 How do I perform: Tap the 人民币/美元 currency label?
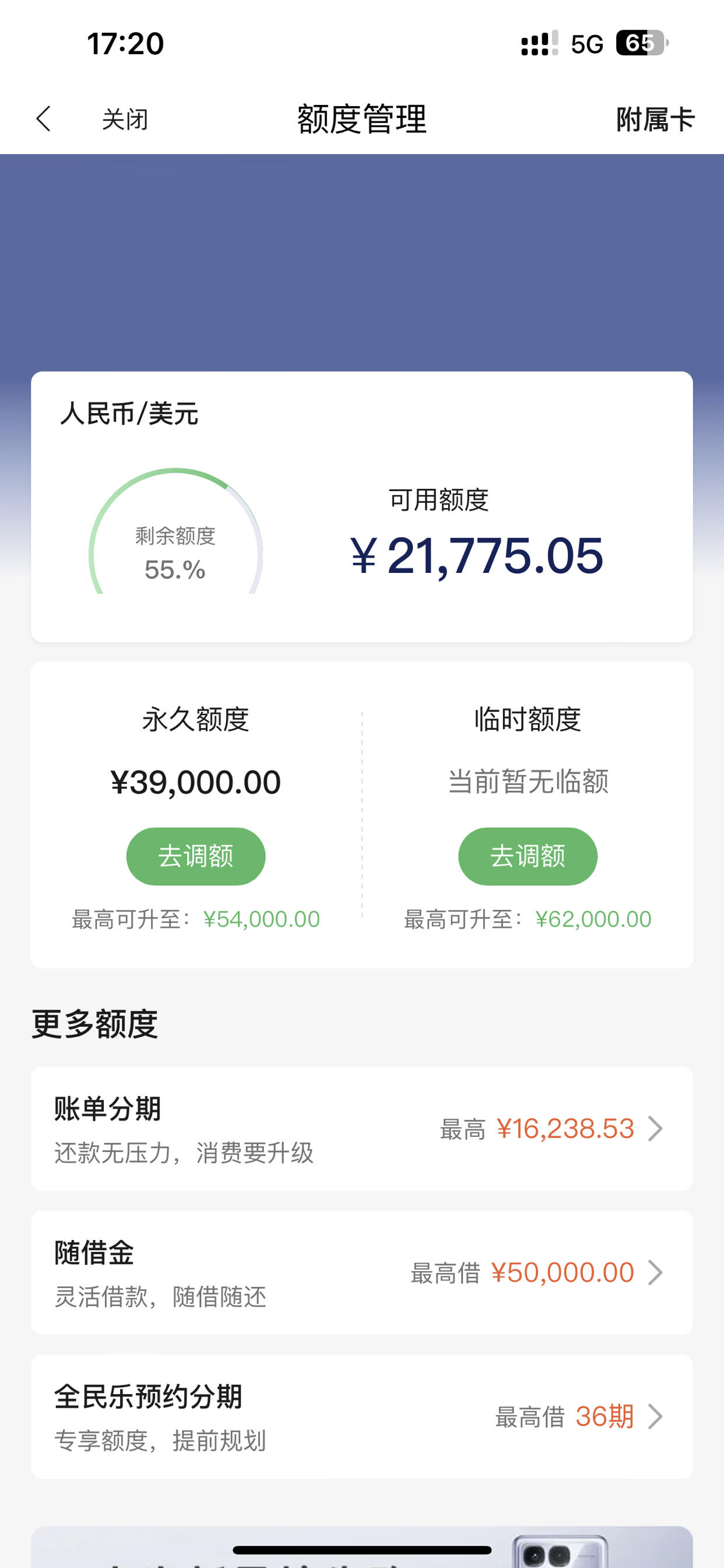tap(129, 414)
